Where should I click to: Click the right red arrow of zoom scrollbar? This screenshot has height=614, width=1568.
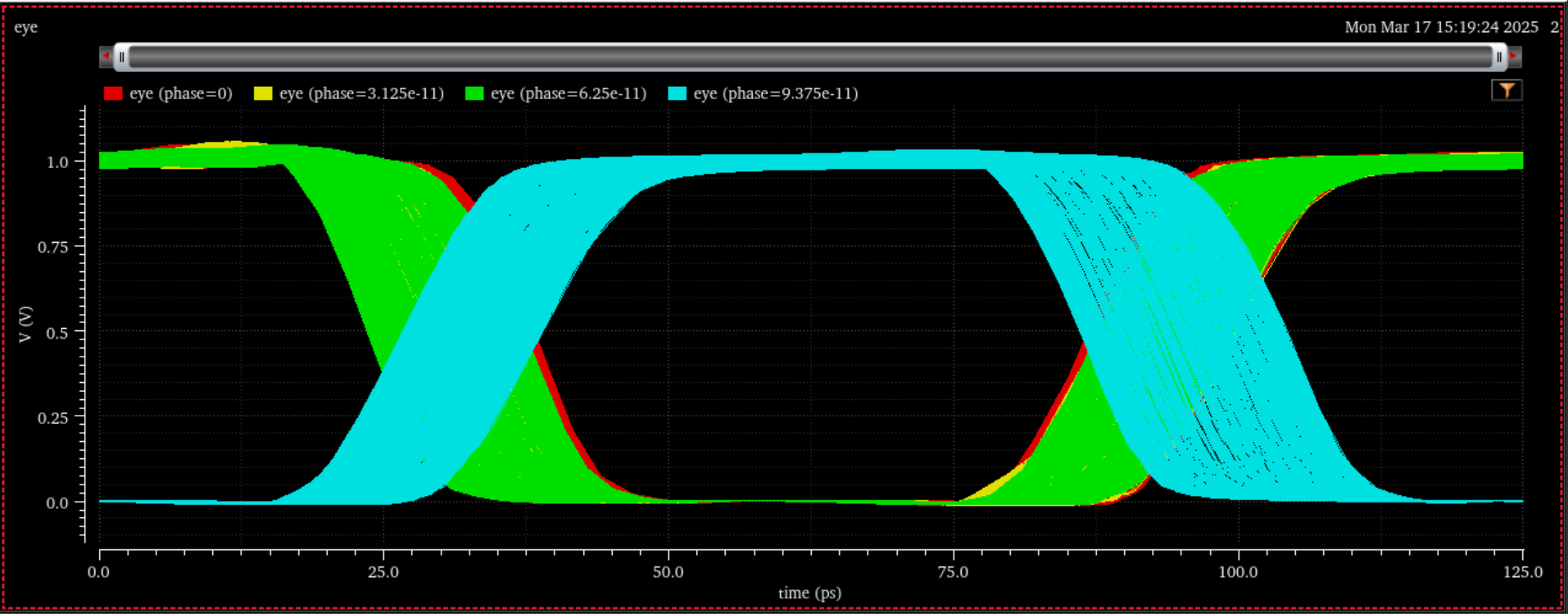coord(1514,57)
